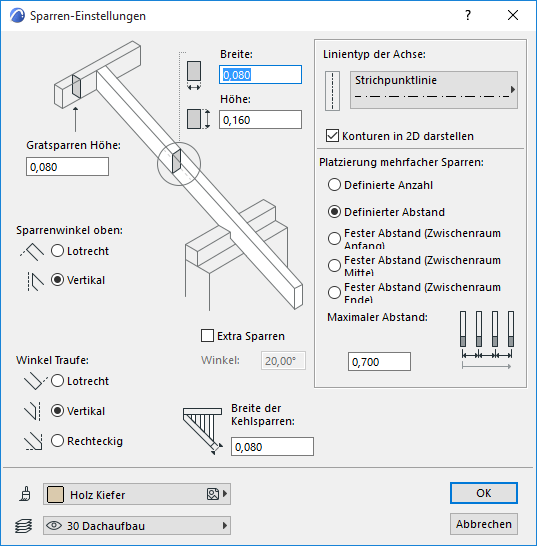Click the Vertikal top rafter angle icon
The width and height of the screenshot is (537, 546).
(x=35, y=281)
